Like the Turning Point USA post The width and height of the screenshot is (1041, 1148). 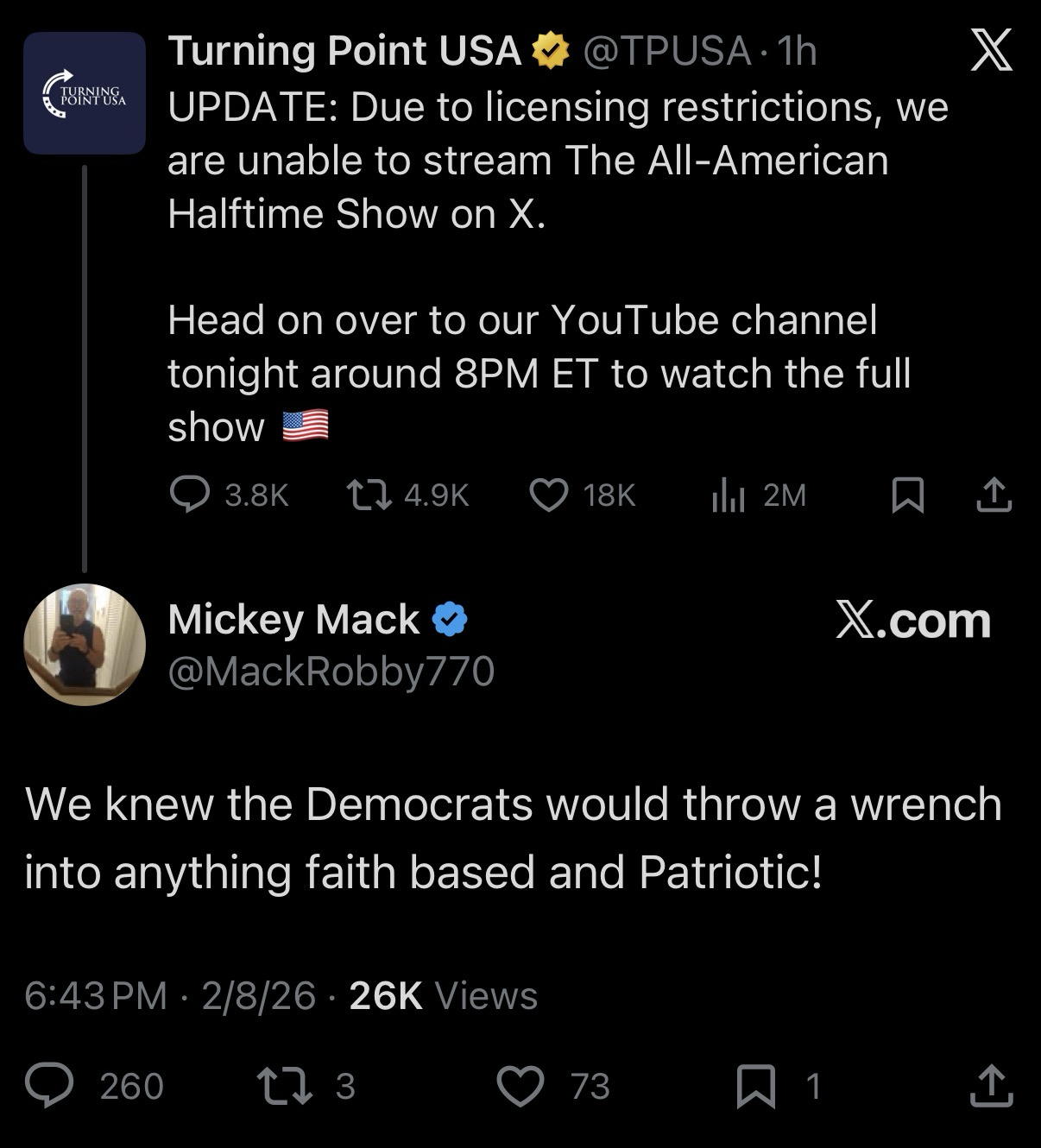point(548,495)
